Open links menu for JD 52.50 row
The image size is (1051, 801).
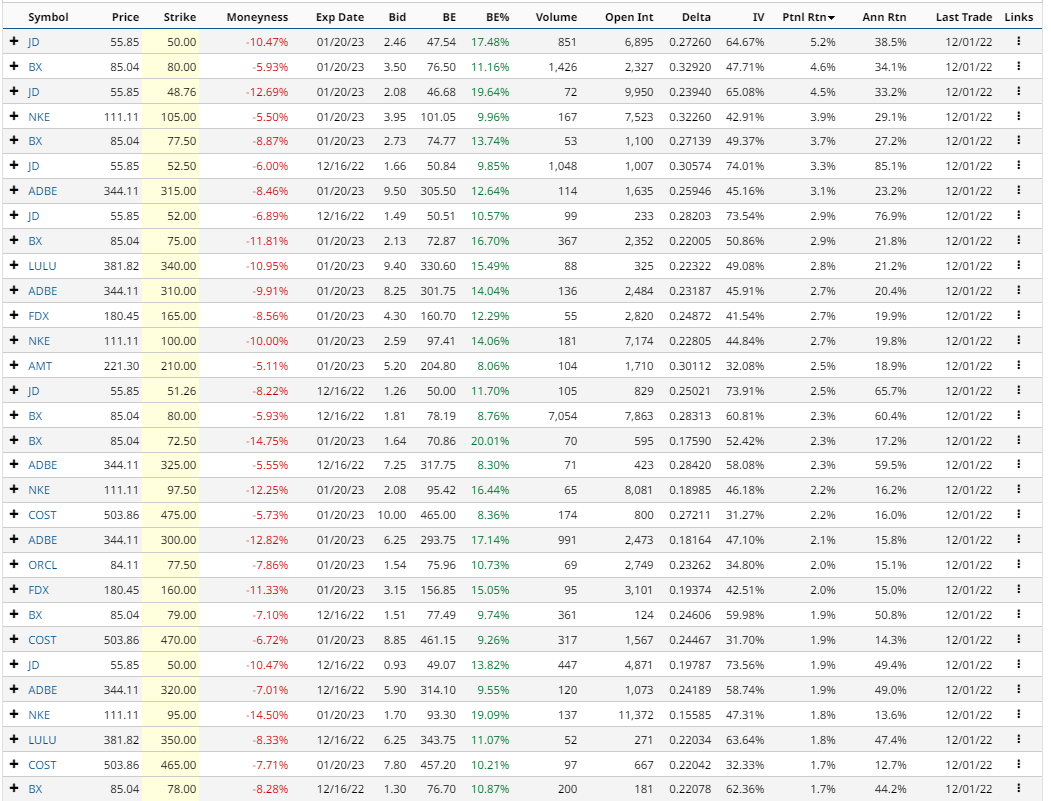[x=1018, y=166]
